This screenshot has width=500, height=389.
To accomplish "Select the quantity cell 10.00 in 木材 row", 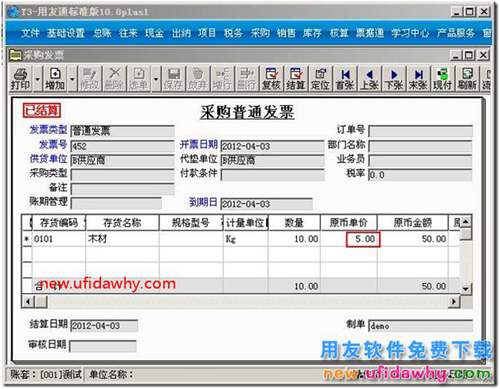I will tap(294, 239).
